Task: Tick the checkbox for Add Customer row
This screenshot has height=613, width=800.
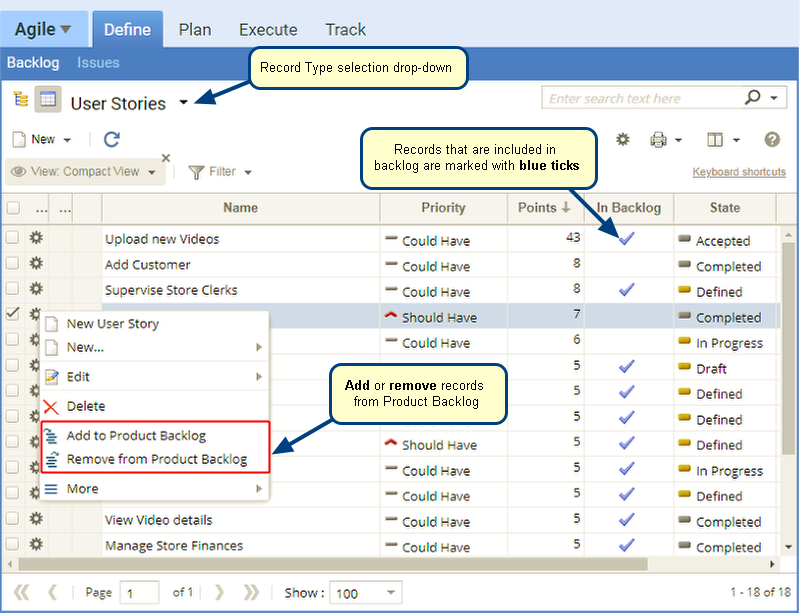Action: (x=13, y=264)
